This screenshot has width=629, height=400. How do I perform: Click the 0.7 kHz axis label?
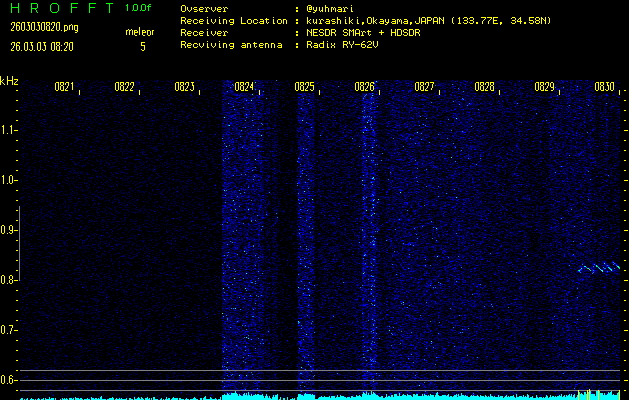point(7,330)
